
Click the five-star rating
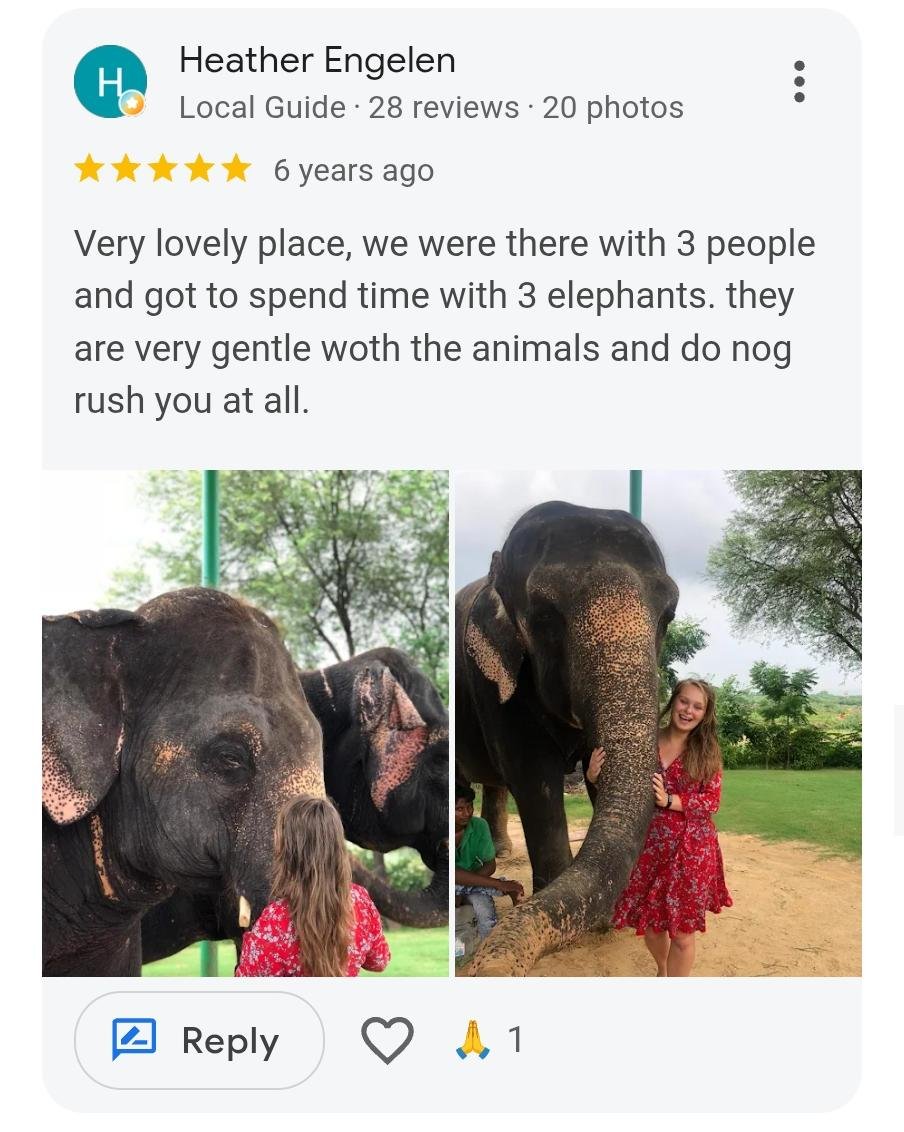point(162,170)
